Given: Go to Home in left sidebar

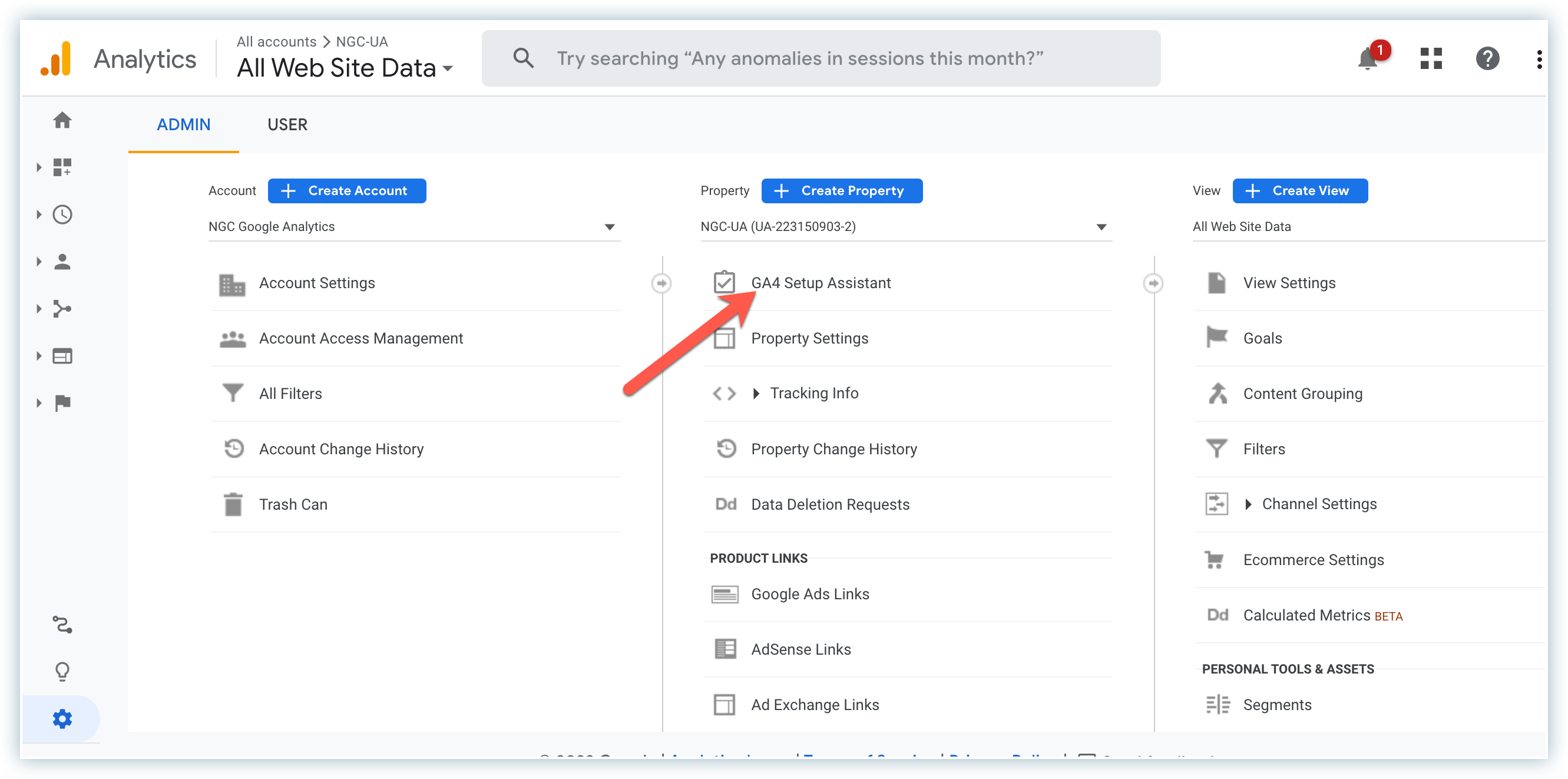Looking at the screenshot, I should (x=62, y=120).
